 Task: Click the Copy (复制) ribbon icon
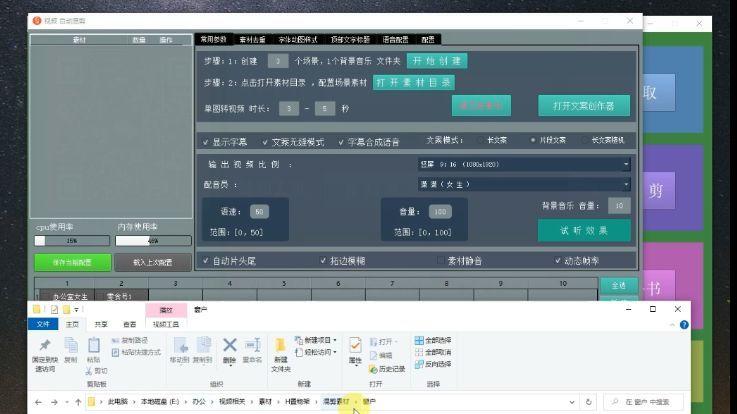point(71,345)
